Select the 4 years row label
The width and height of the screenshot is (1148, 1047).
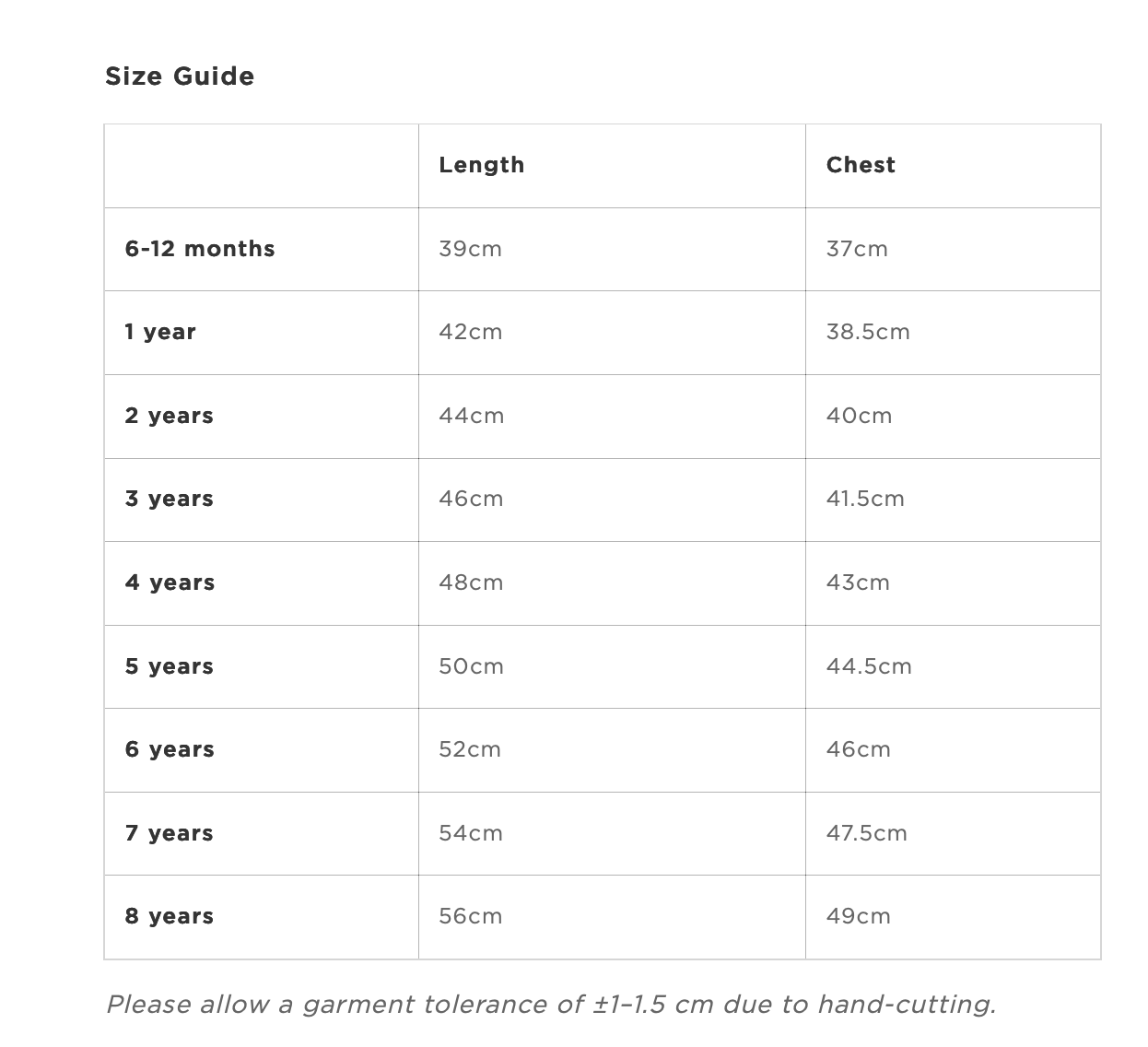(x=170, y=582)
